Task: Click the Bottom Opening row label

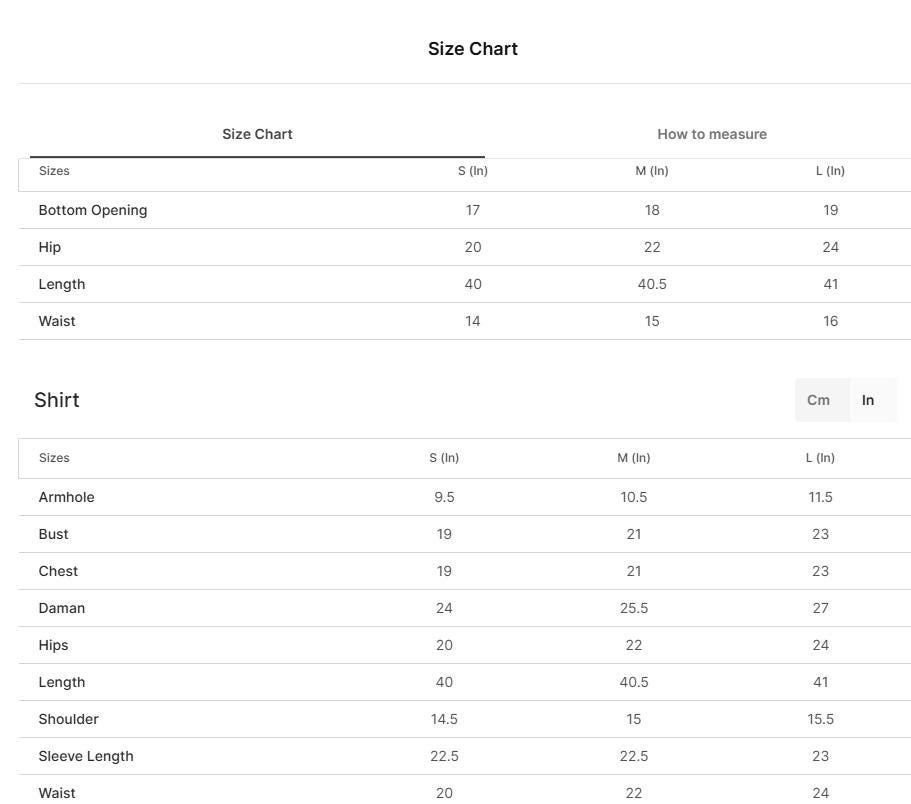Action: [x=93, y=210]
